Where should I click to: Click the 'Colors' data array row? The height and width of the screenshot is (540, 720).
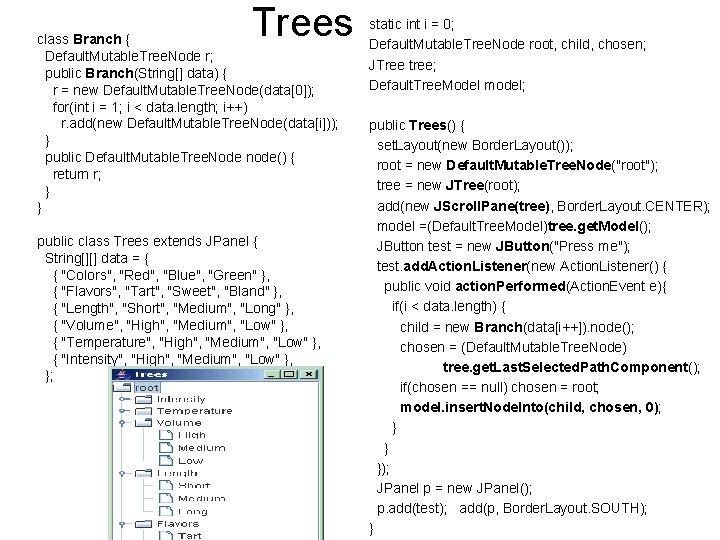pyautogui.click(x=161, y=275)
